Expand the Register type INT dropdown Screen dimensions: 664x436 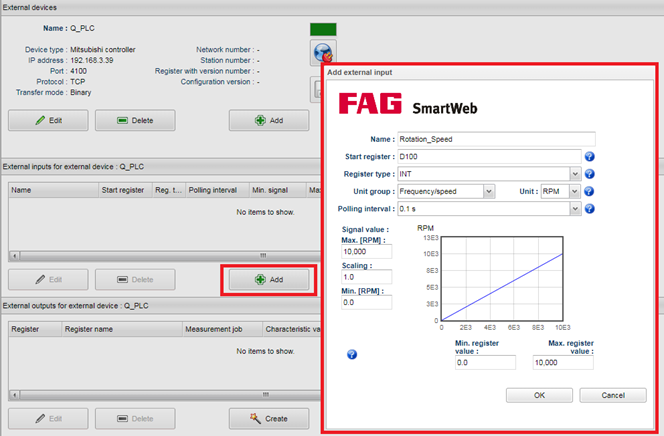(x=575, y=174)
